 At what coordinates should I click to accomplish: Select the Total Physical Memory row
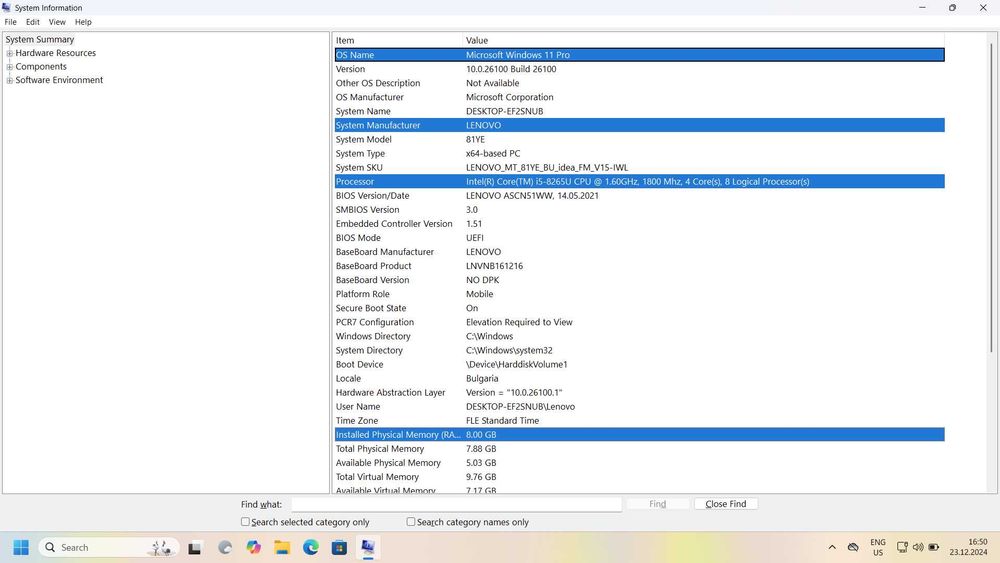pos(639,448)
